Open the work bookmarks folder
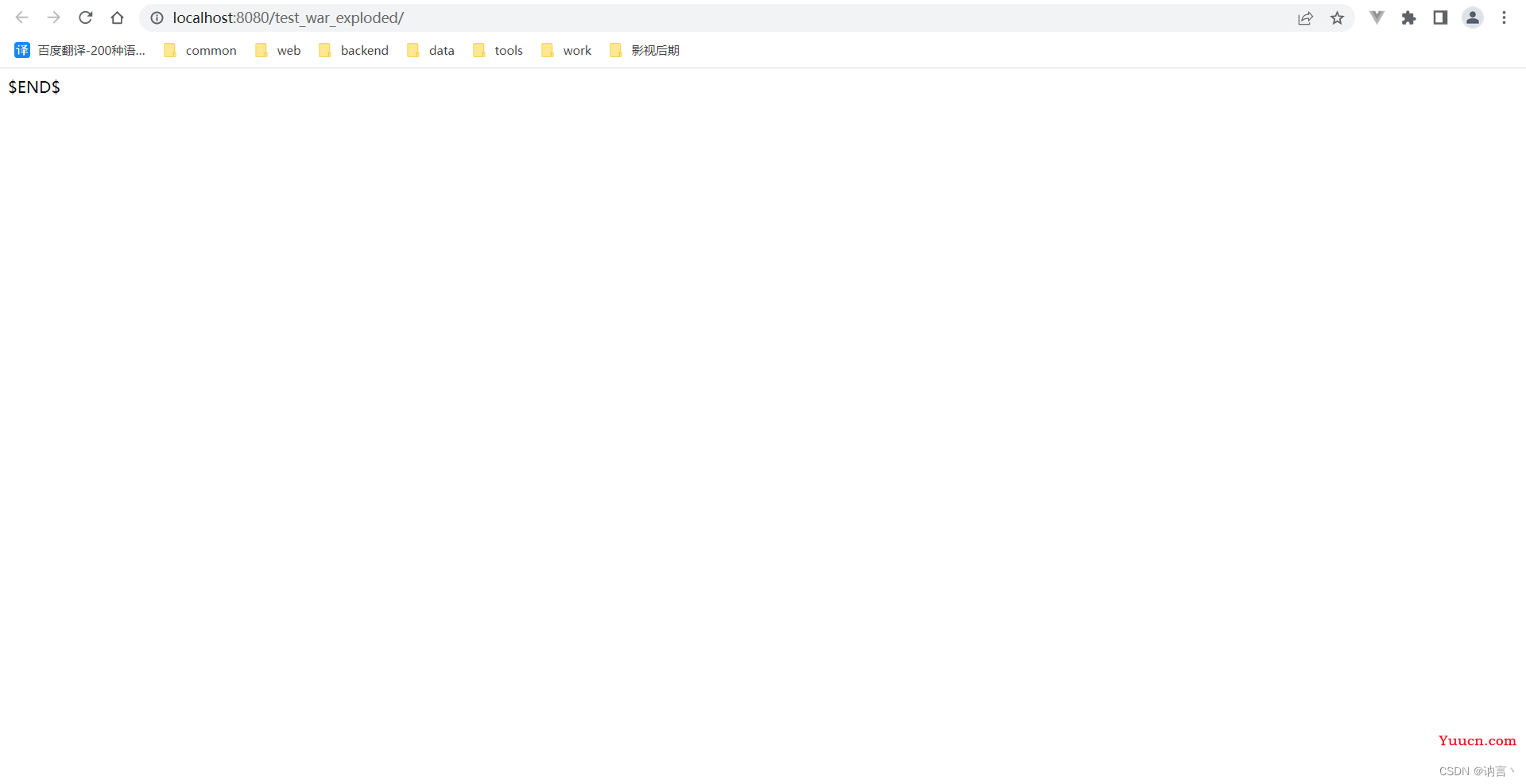Image resolution: width=1526 pixels, height=784 pixels. (566, 50)
